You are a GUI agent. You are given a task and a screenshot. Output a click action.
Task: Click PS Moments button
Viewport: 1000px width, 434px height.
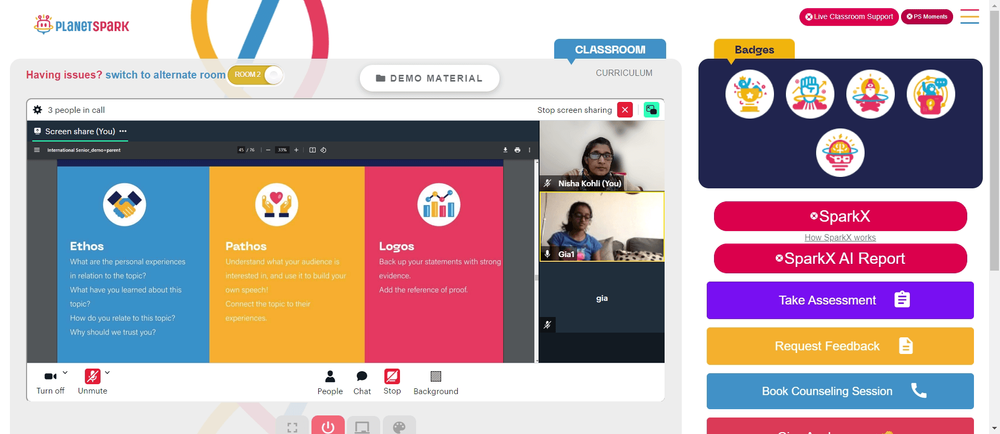(x=927, y=17)
